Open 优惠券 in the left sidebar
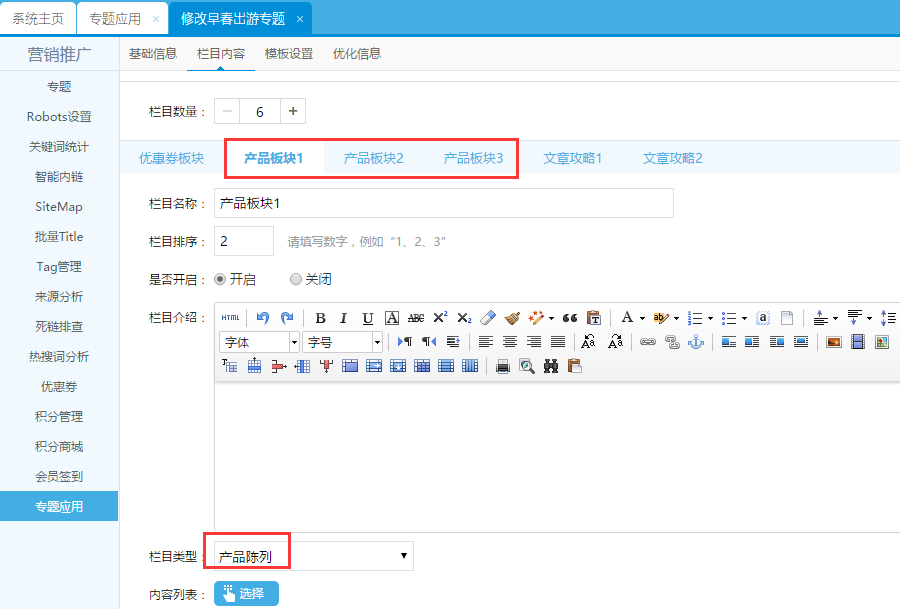 pos(59,386)
